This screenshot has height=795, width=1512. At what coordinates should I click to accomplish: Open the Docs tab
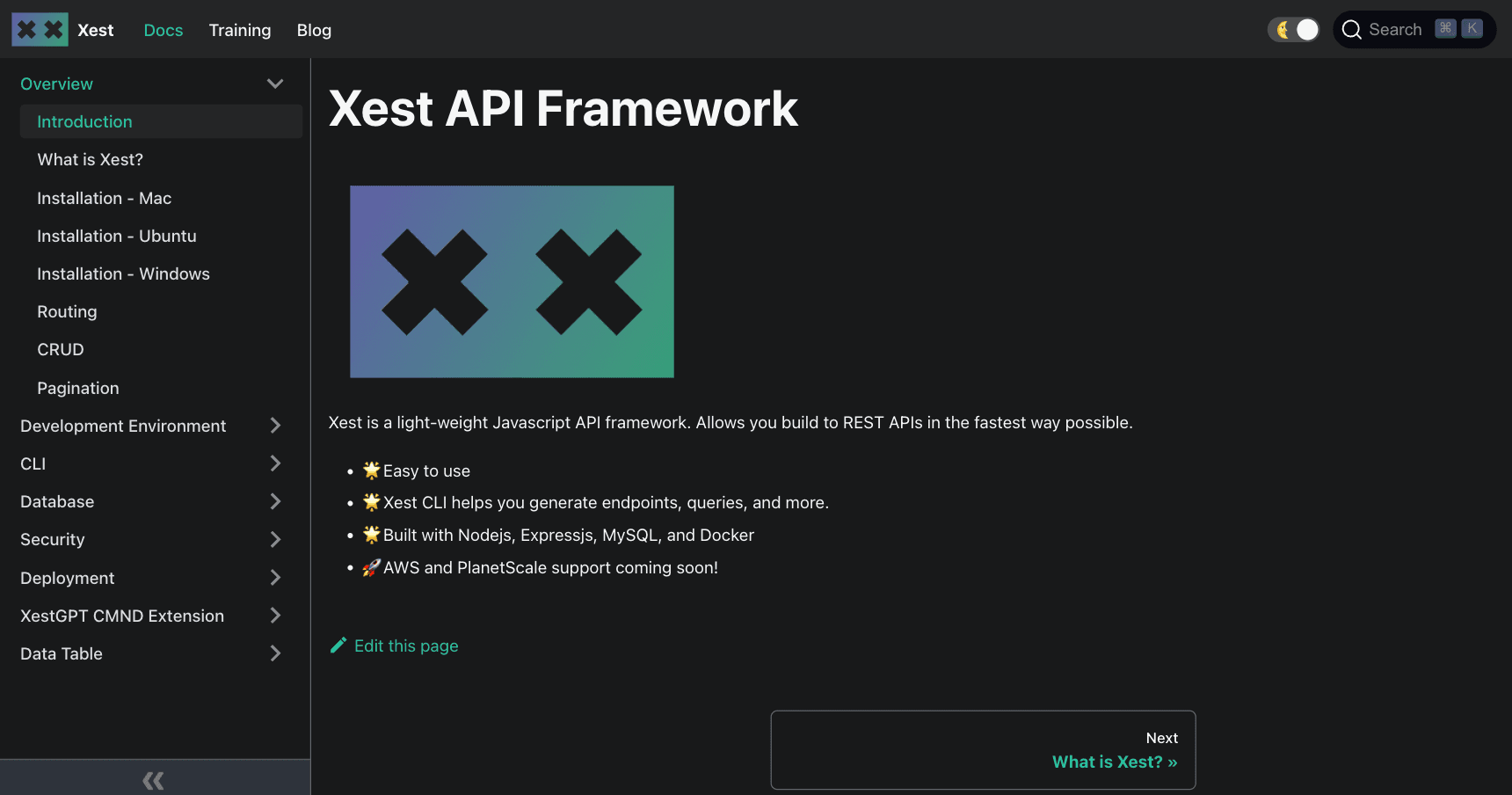pos(164,30)
